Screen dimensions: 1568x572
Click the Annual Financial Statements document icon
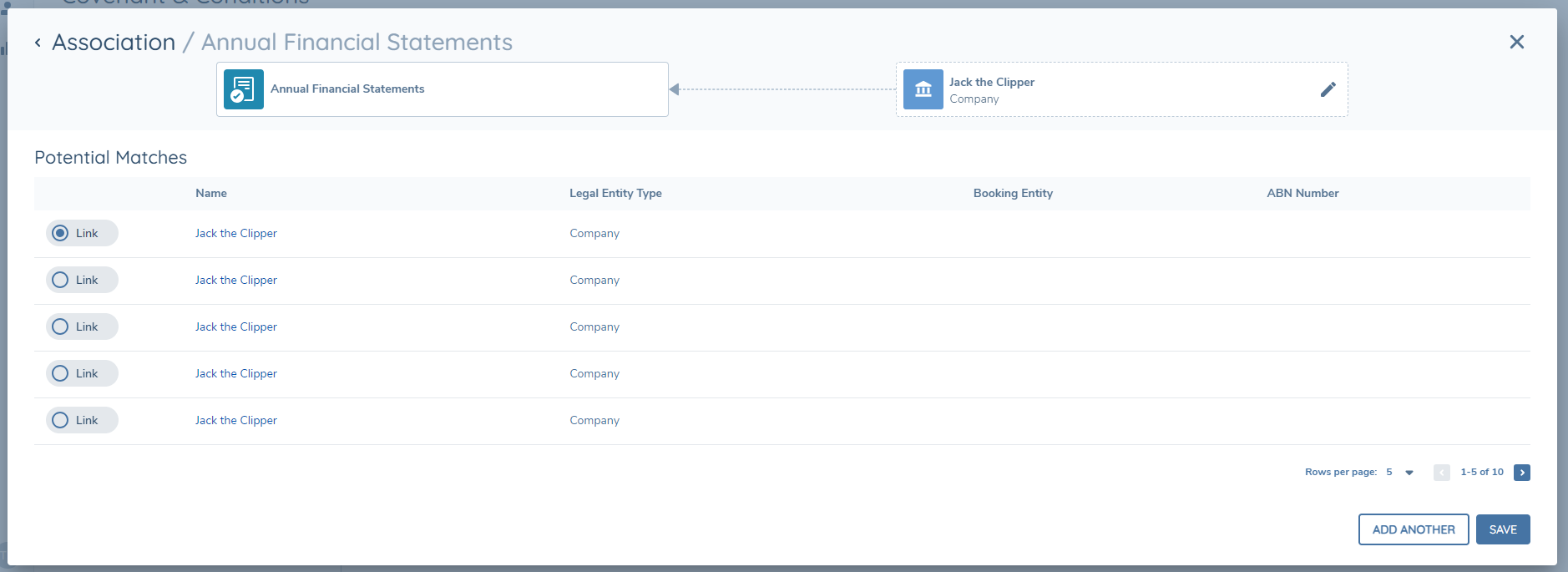tap(244, 89)
